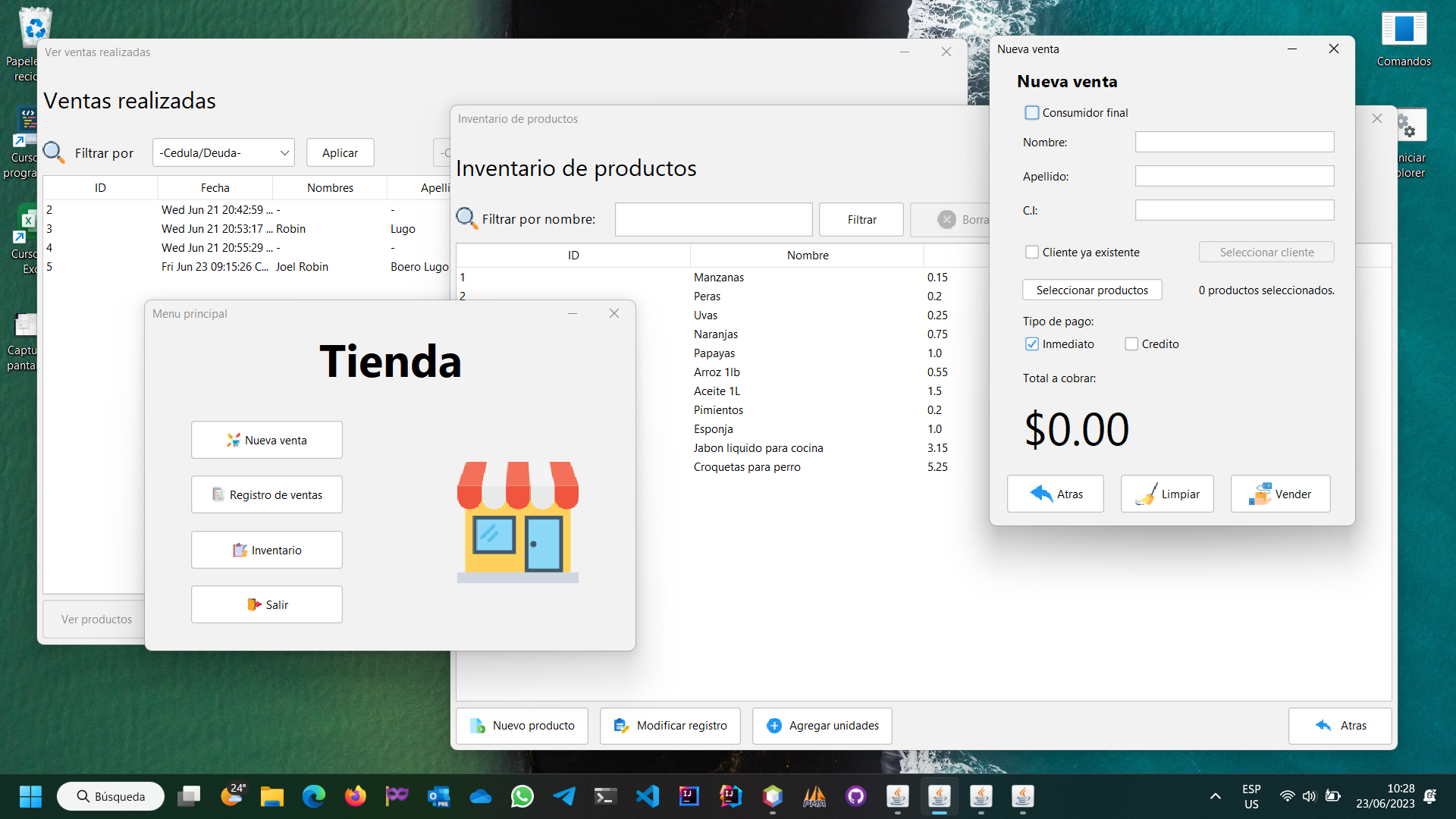Open Registro de ventas from the main menu
Screen dimensions: 1456x819
(x=267, y=494)
